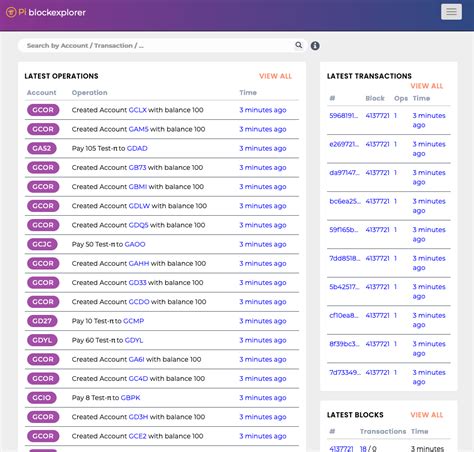Open the hamburger navigation menu
Image resolution: width=474 pixels, height=452 pixels.
click(x=451, y=12)
